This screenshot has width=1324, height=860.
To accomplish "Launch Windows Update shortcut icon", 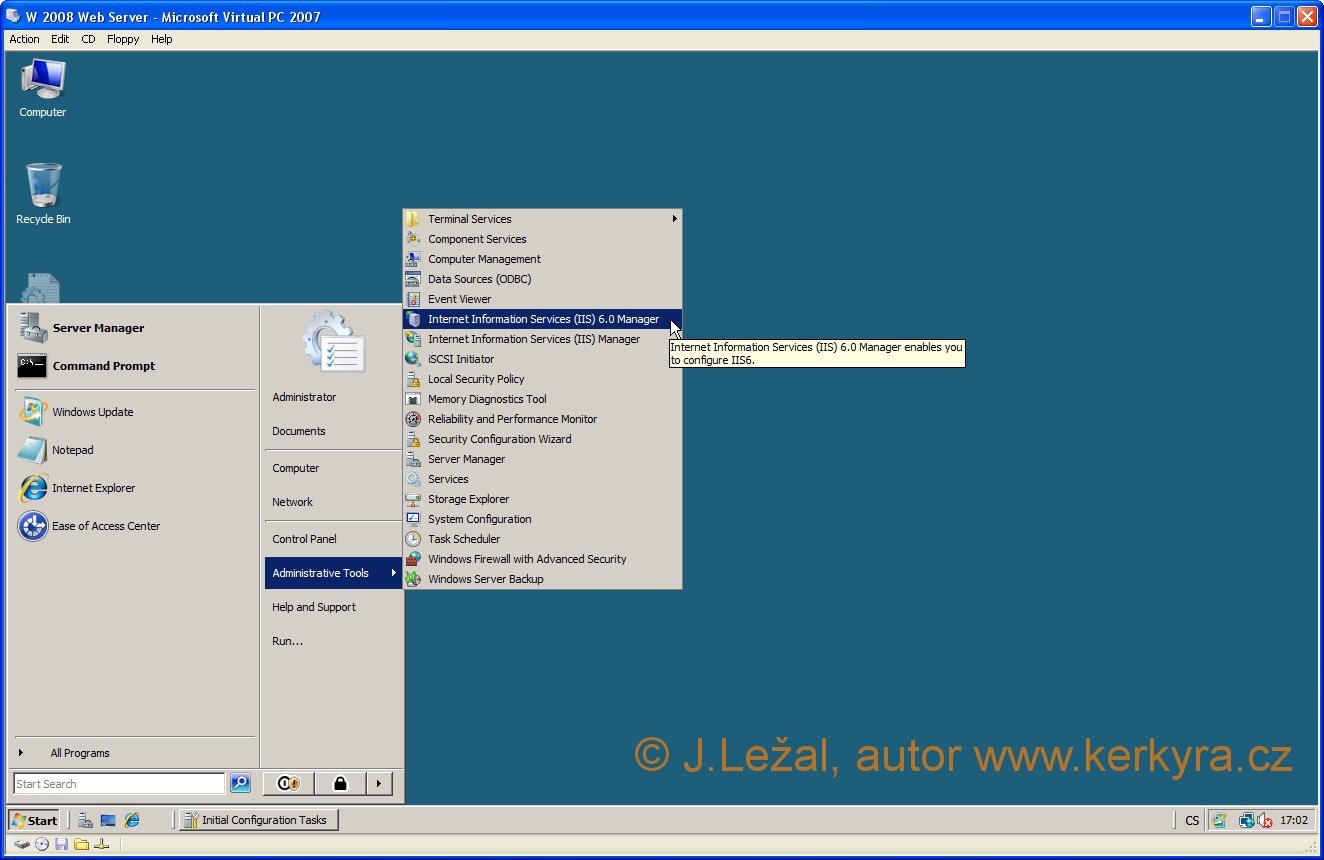I will point(33,412).
